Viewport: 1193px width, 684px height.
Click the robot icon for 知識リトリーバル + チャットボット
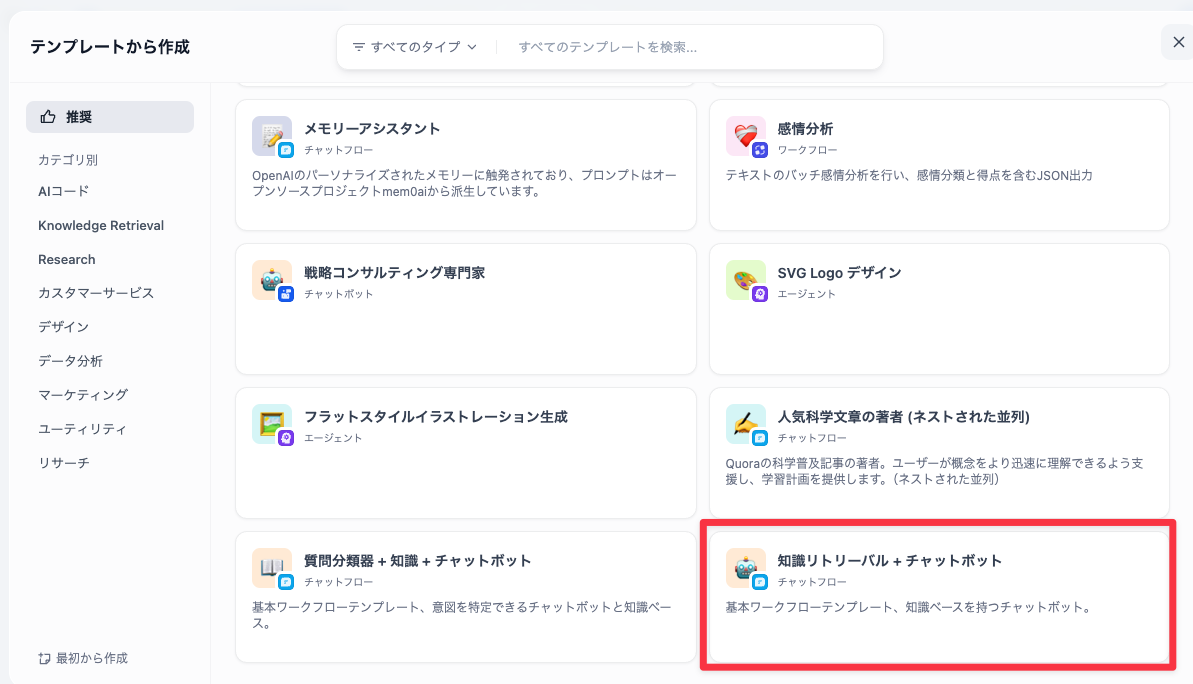pos(745,568)
